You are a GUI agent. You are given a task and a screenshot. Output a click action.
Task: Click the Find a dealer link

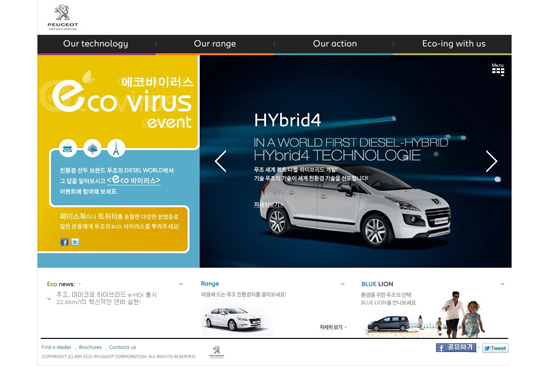(56, 347)
